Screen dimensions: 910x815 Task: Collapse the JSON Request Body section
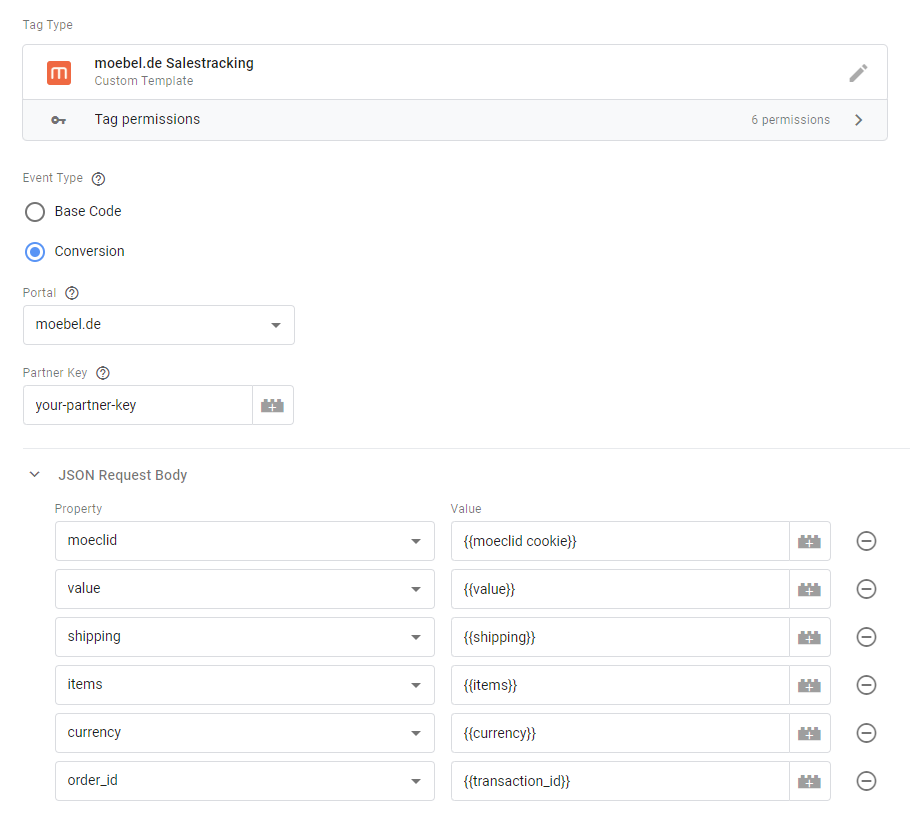click(x=35, y=475)
